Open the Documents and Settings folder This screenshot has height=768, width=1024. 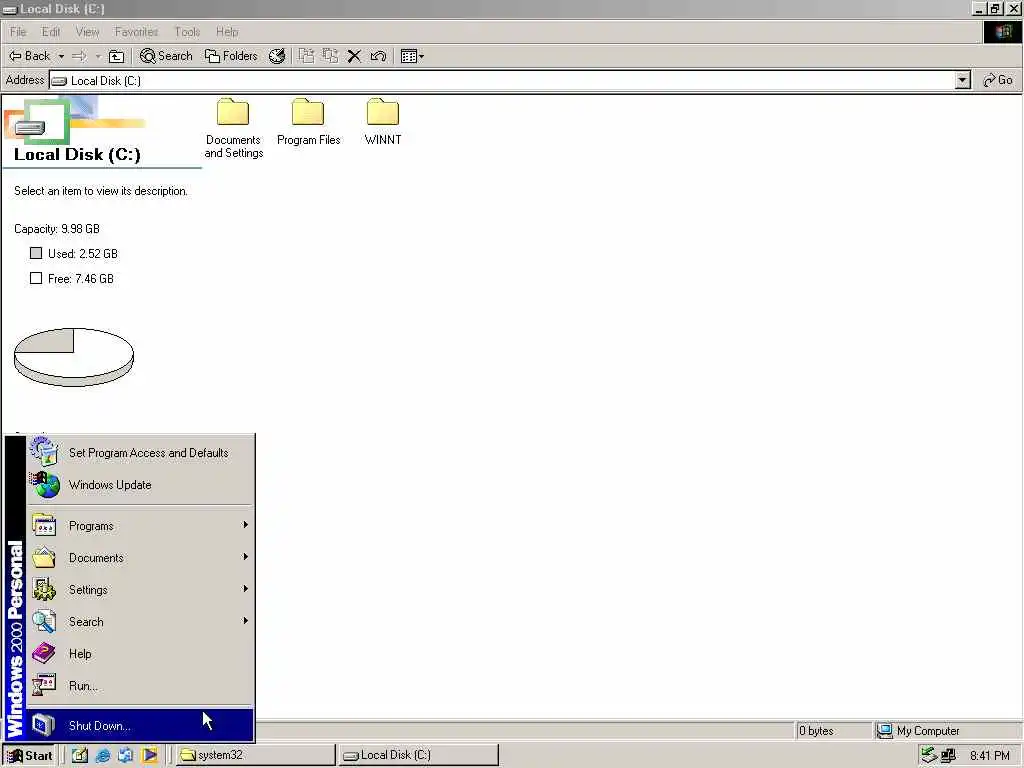(x=233, y=128)
